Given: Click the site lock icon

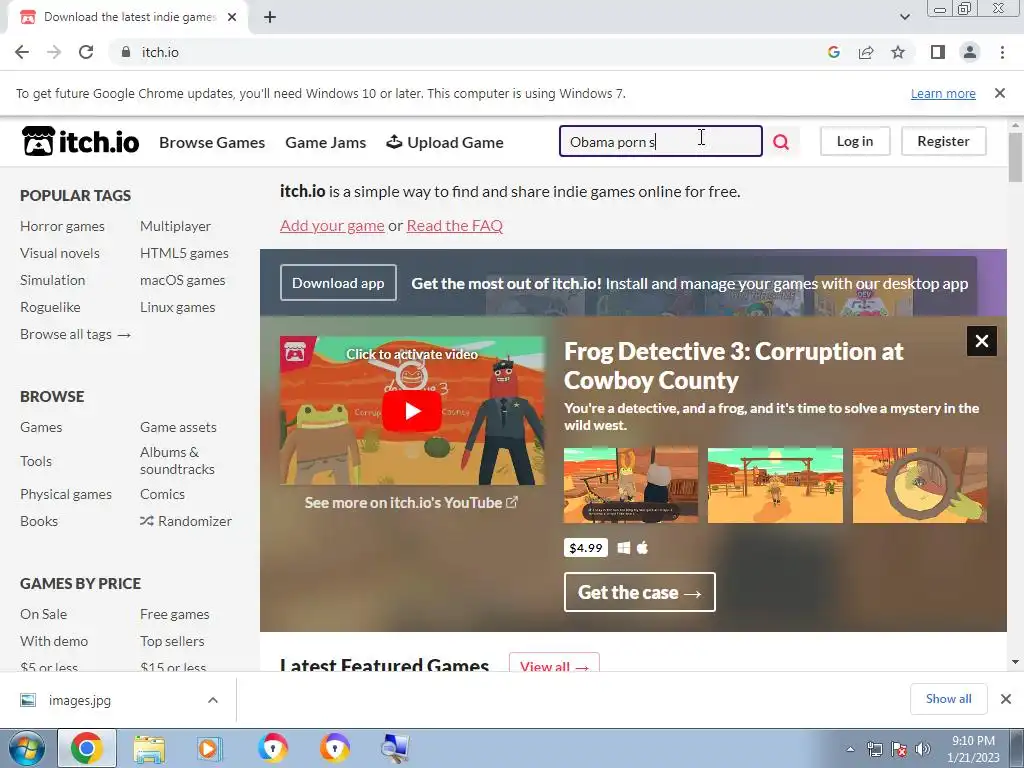Looking at the screenshot, I should 126,52.
